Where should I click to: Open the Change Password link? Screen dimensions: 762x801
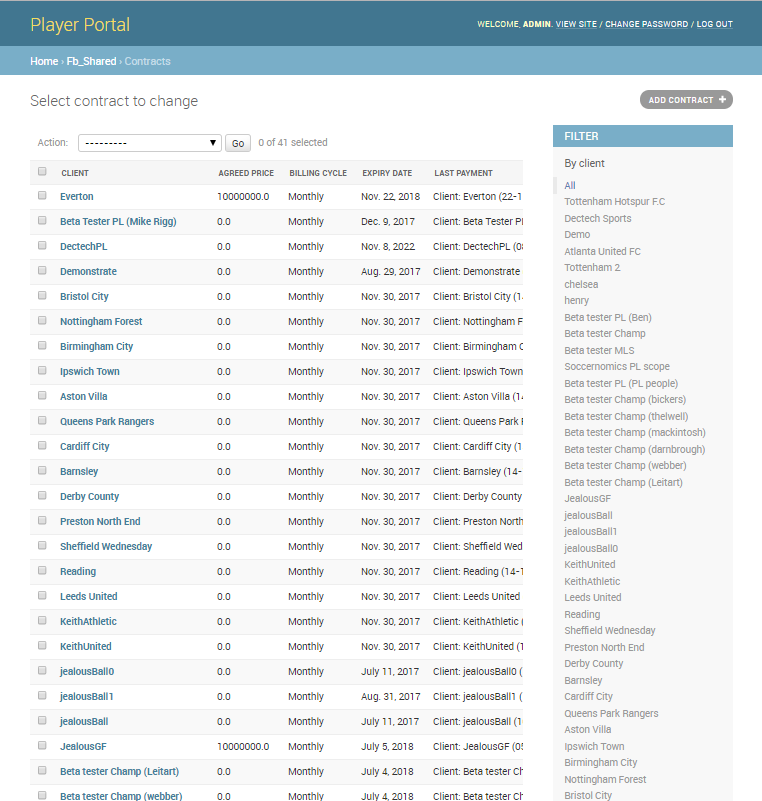tap(647, 24)
